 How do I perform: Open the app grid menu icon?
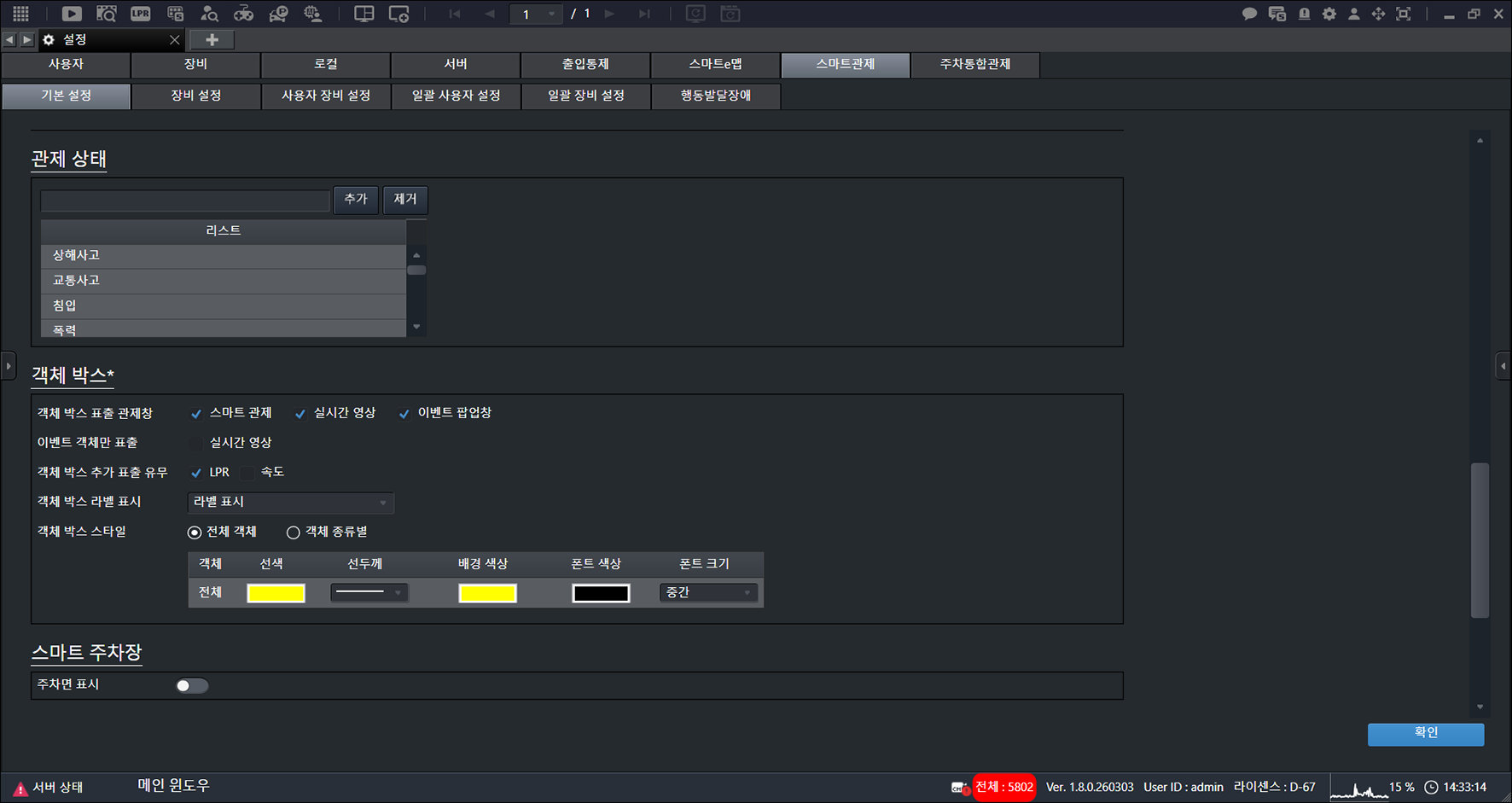tap(20, 14)
